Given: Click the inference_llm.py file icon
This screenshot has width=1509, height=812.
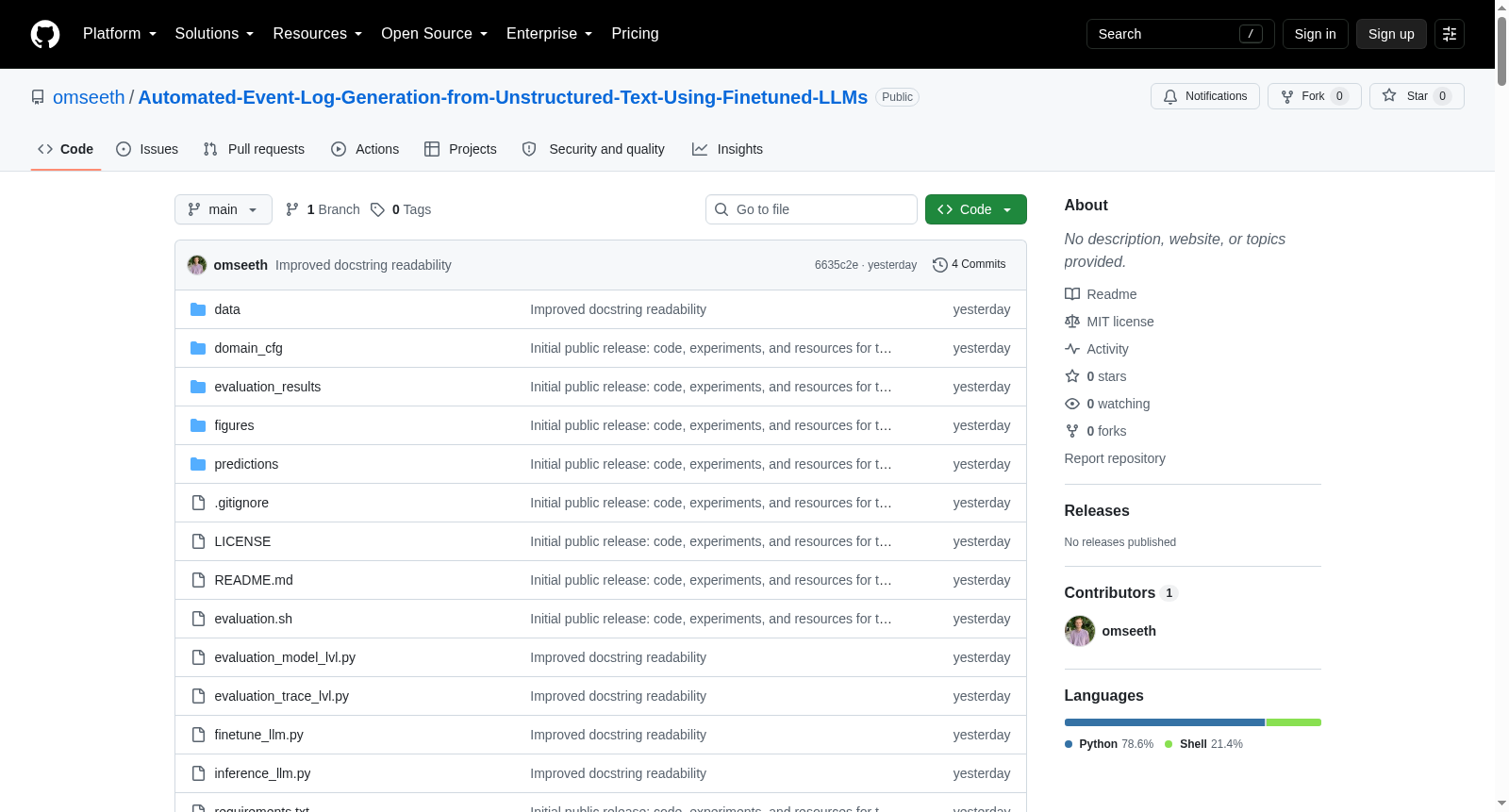Looking at the screenshot, I should [x=198, y=773].
